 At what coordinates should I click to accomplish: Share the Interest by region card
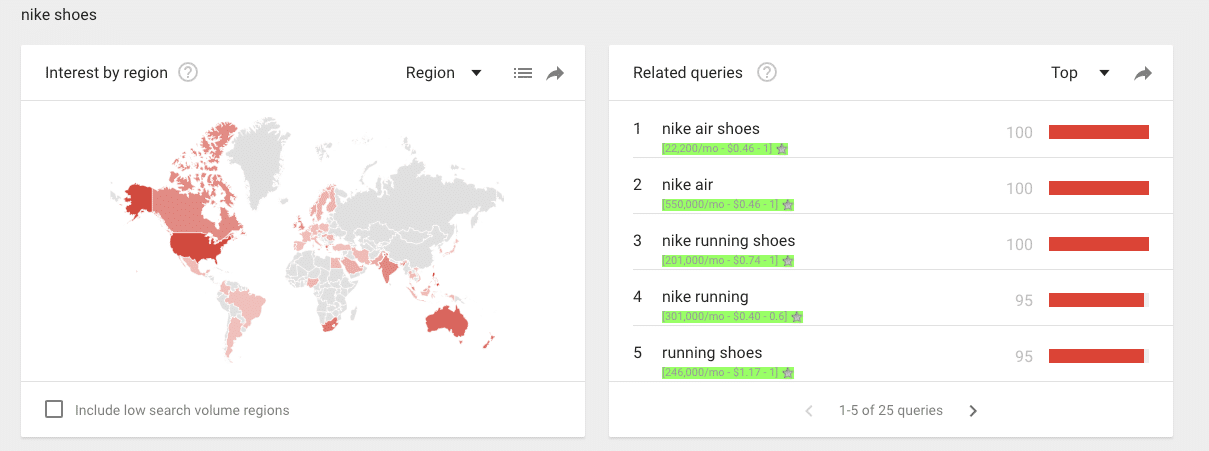pyautogui.click(x=555, y=73)
